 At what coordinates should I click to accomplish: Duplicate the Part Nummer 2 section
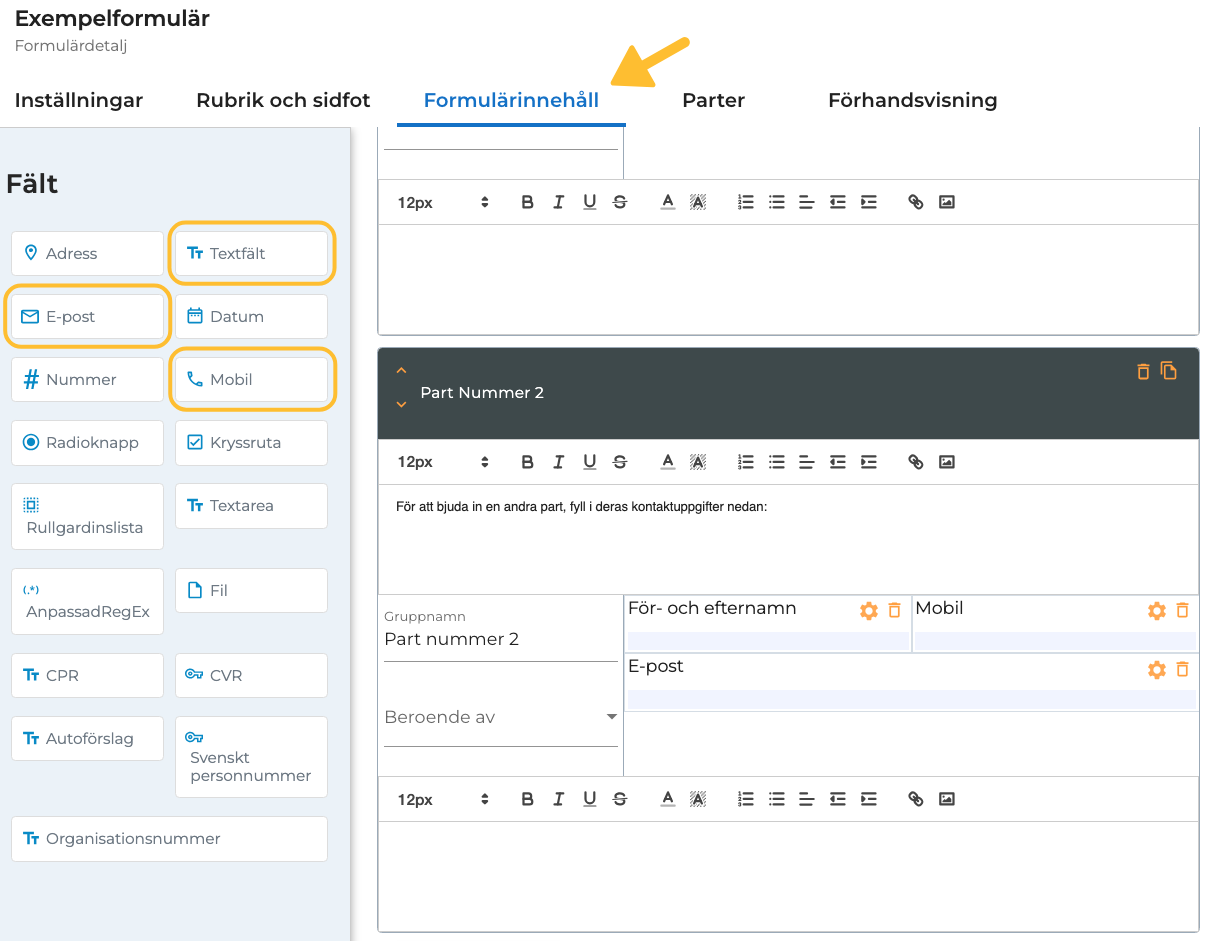coord(1168,371)
